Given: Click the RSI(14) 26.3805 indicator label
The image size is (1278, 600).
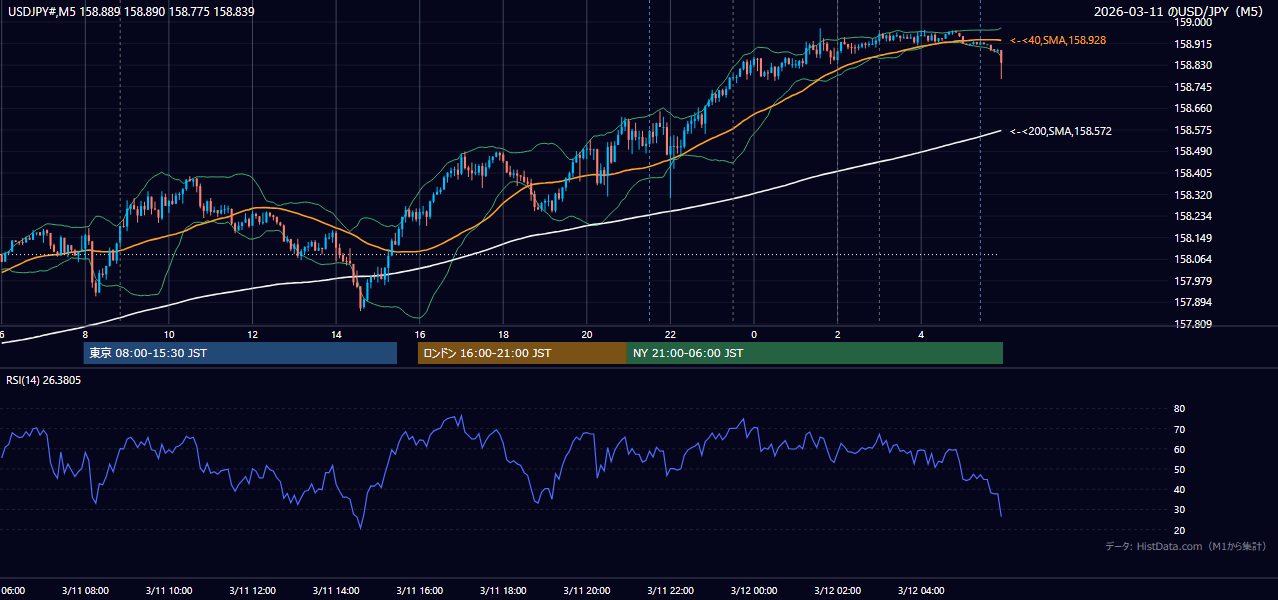Looking at the screenshot, I should coord(44,380).
